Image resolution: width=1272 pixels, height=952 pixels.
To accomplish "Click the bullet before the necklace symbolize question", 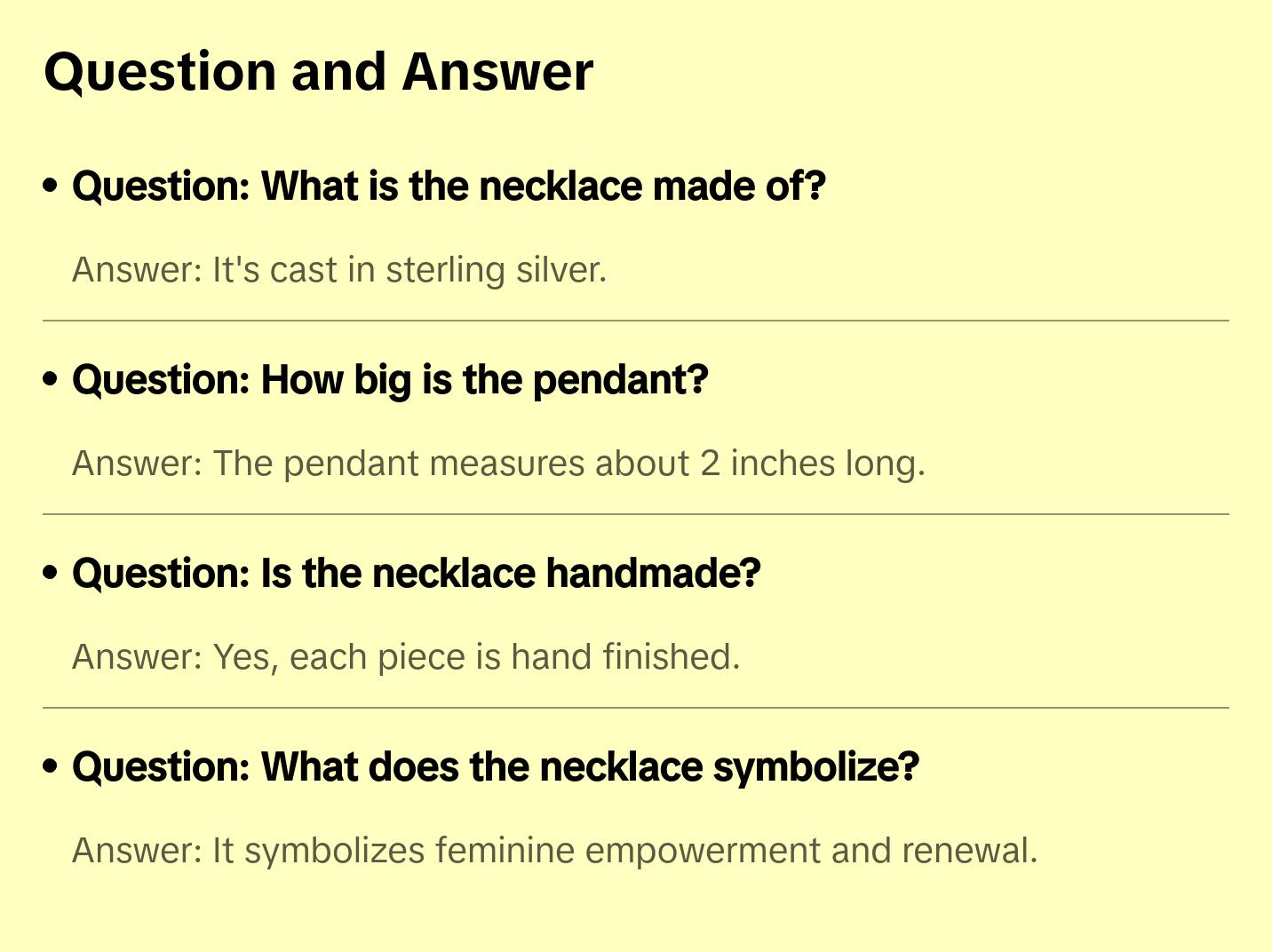I will pos(51,766).
